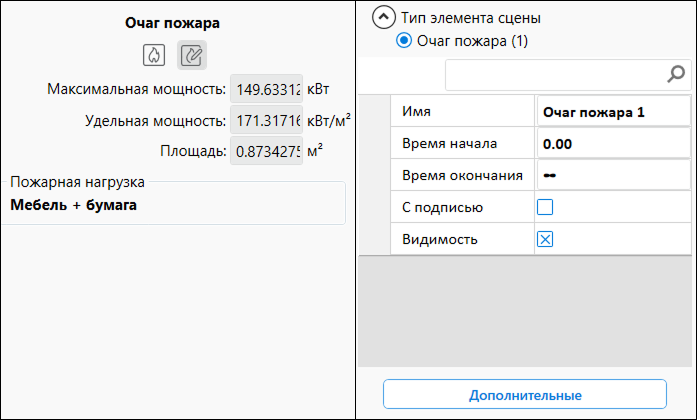Screen dimensions: 697x420
Task: Click the Время окончания property label
Action: 462,176
